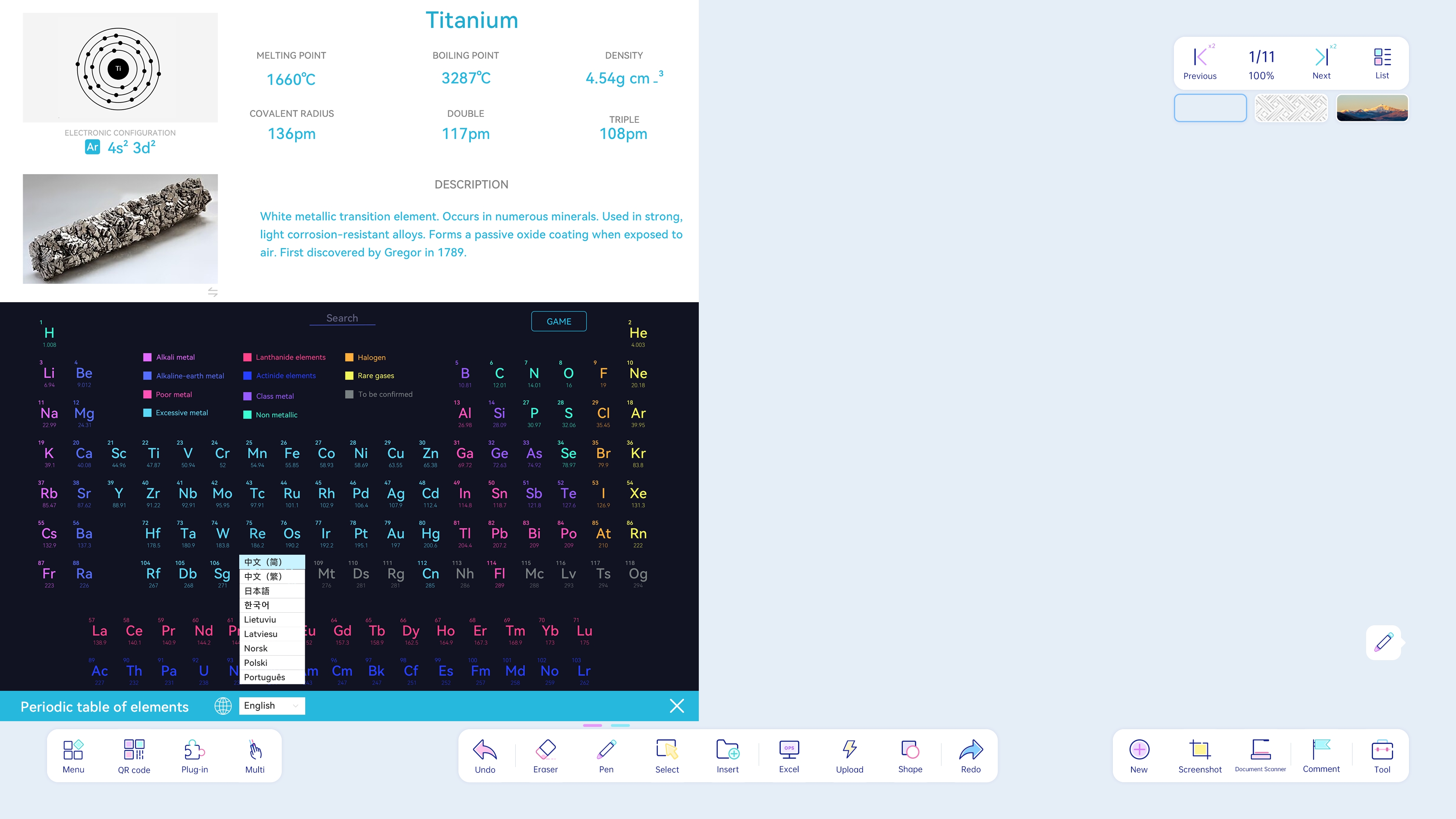Click the GAME button
Screen dimensions: 1456x819
pyautogui.click(x=559, y=321)
